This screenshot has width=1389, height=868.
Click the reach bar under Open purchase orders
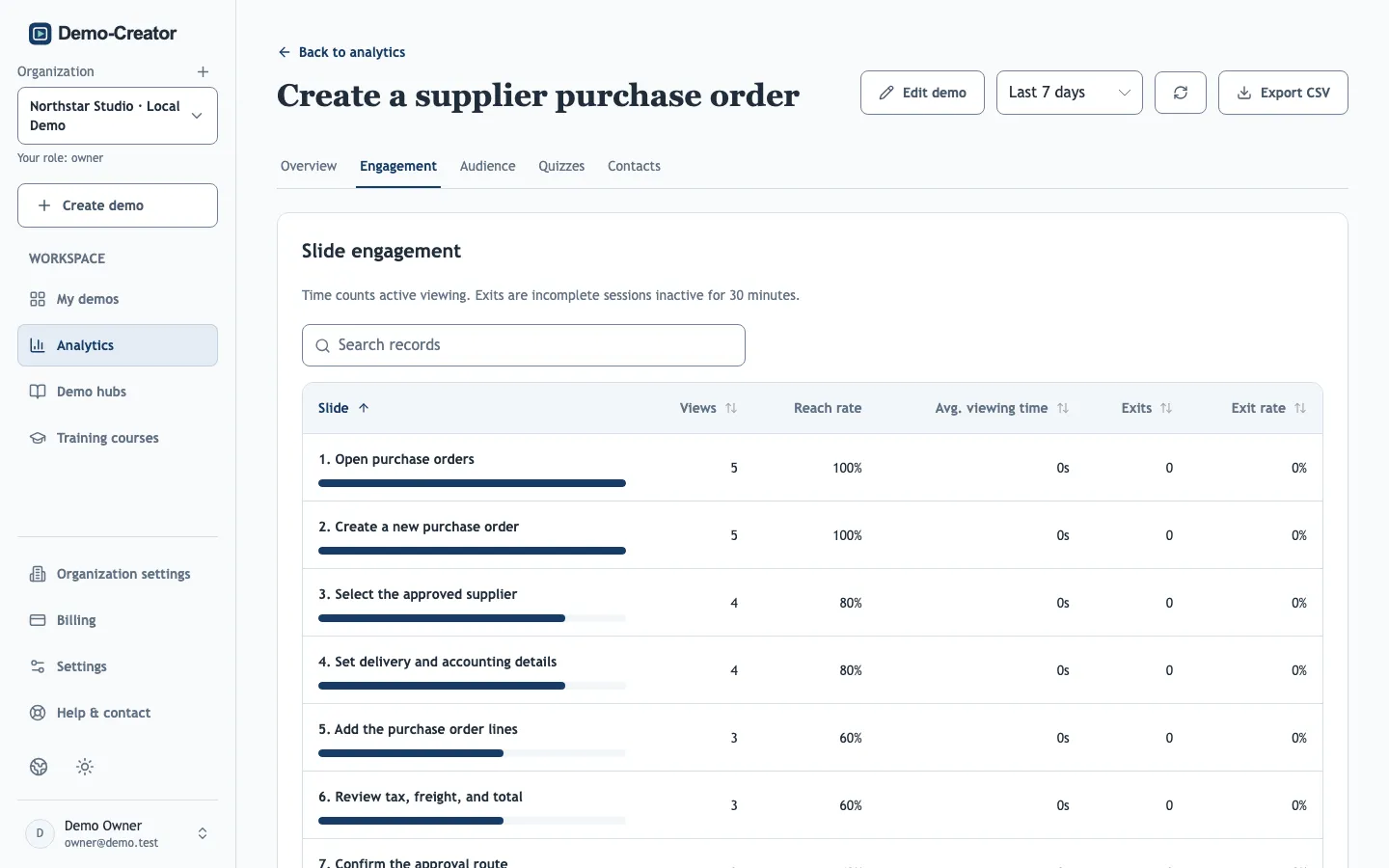pos(472,483)
